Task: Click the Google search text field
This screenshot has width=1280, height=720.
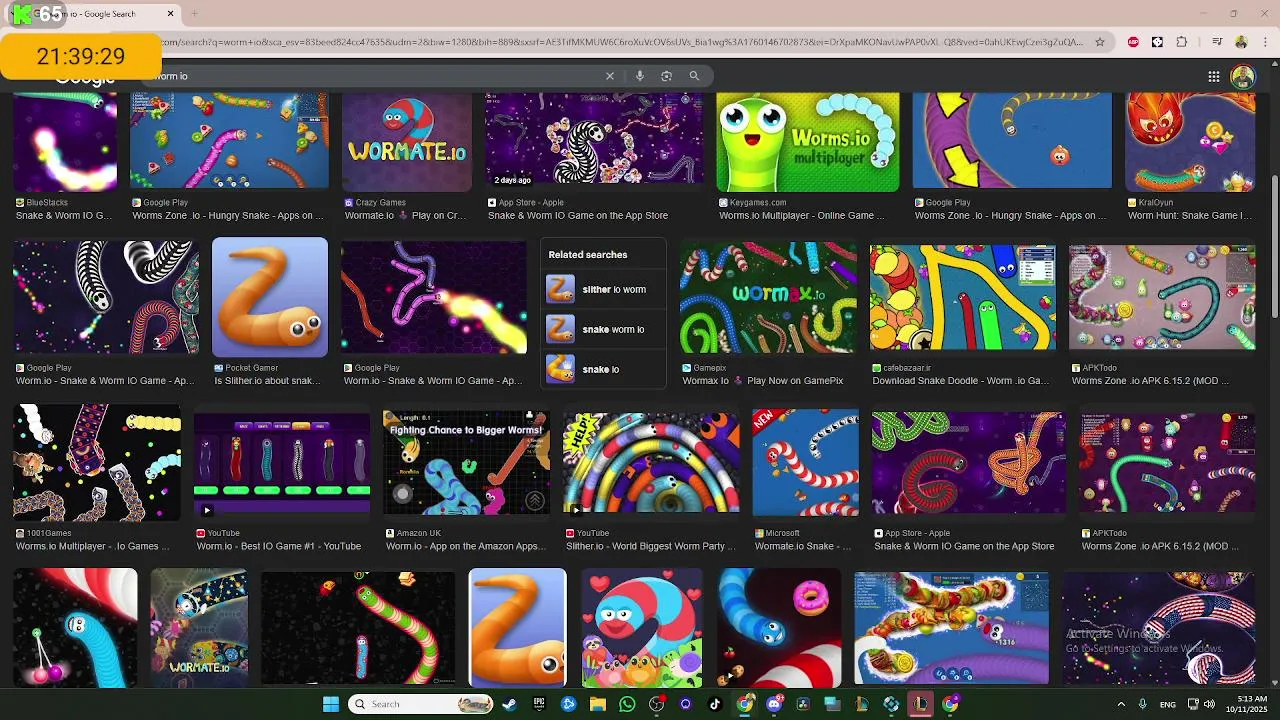Action: click(375, 76)
